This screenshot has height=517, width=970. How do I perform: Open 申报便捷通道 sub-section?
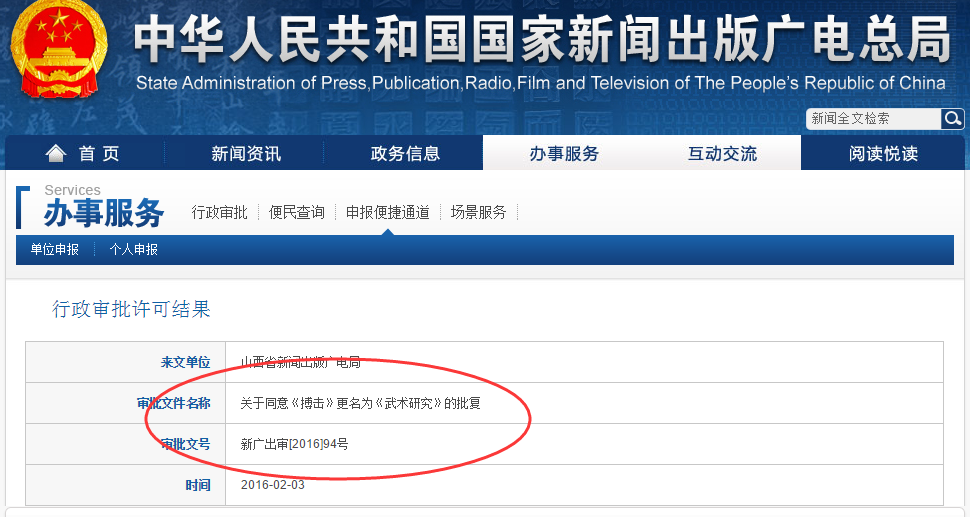pos(387,213)
